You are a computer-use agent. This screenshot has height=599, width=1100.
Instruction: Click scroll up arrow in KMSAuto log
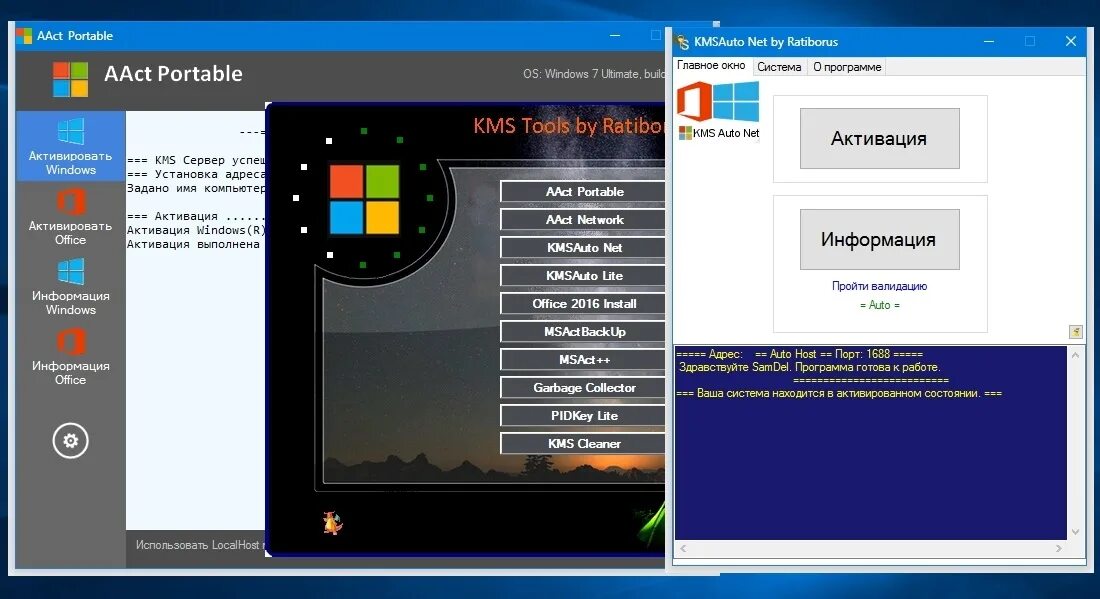(x=1075, y=355)
